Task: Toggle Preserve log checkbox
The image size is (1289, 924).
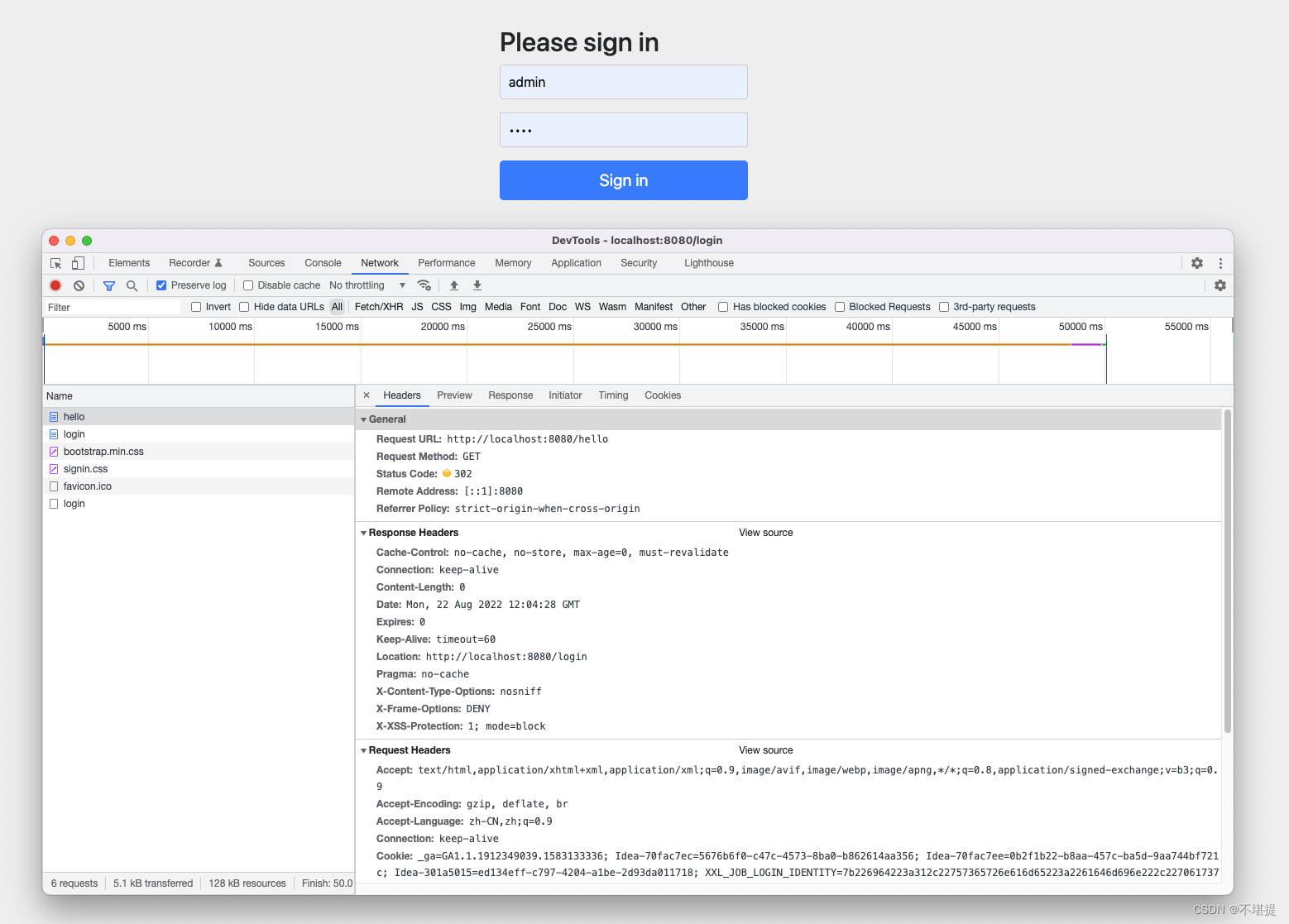Action: point(161,285)
